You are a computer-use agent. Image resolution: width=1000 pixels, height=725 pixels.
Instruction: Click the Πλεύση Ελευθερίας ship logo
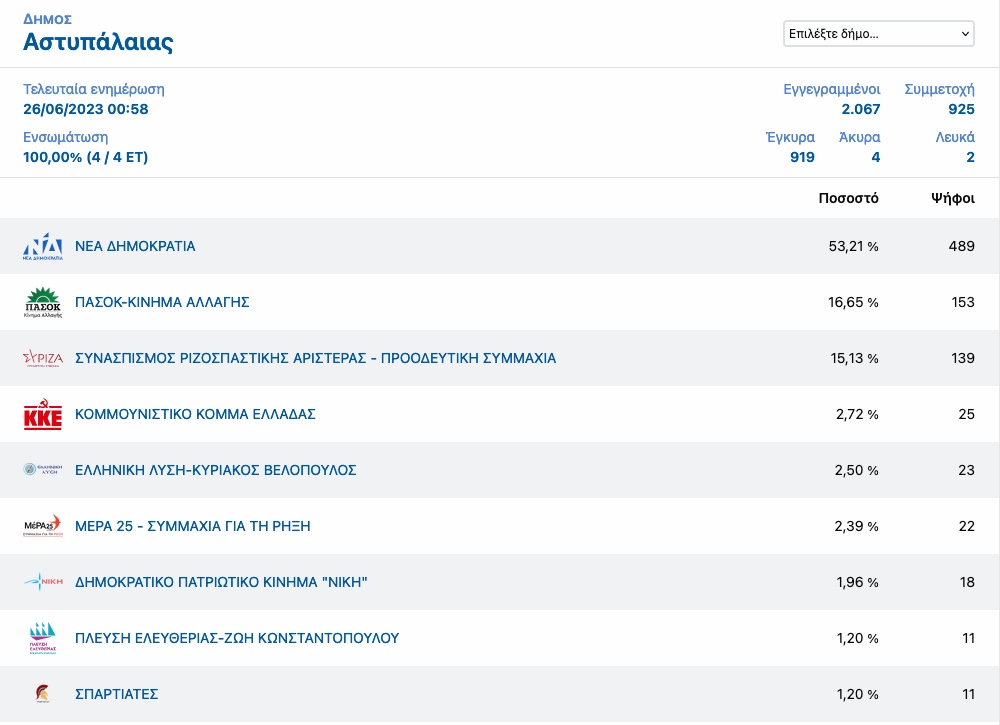point(43,638)
